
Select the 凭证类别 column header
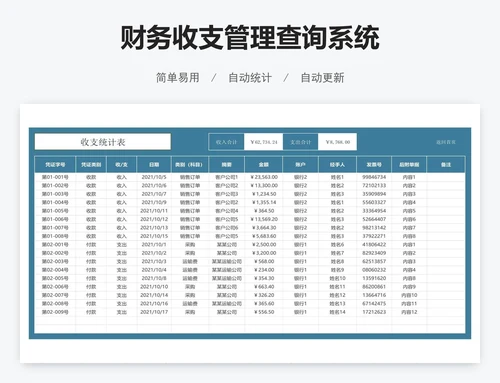tap(91, 164)
